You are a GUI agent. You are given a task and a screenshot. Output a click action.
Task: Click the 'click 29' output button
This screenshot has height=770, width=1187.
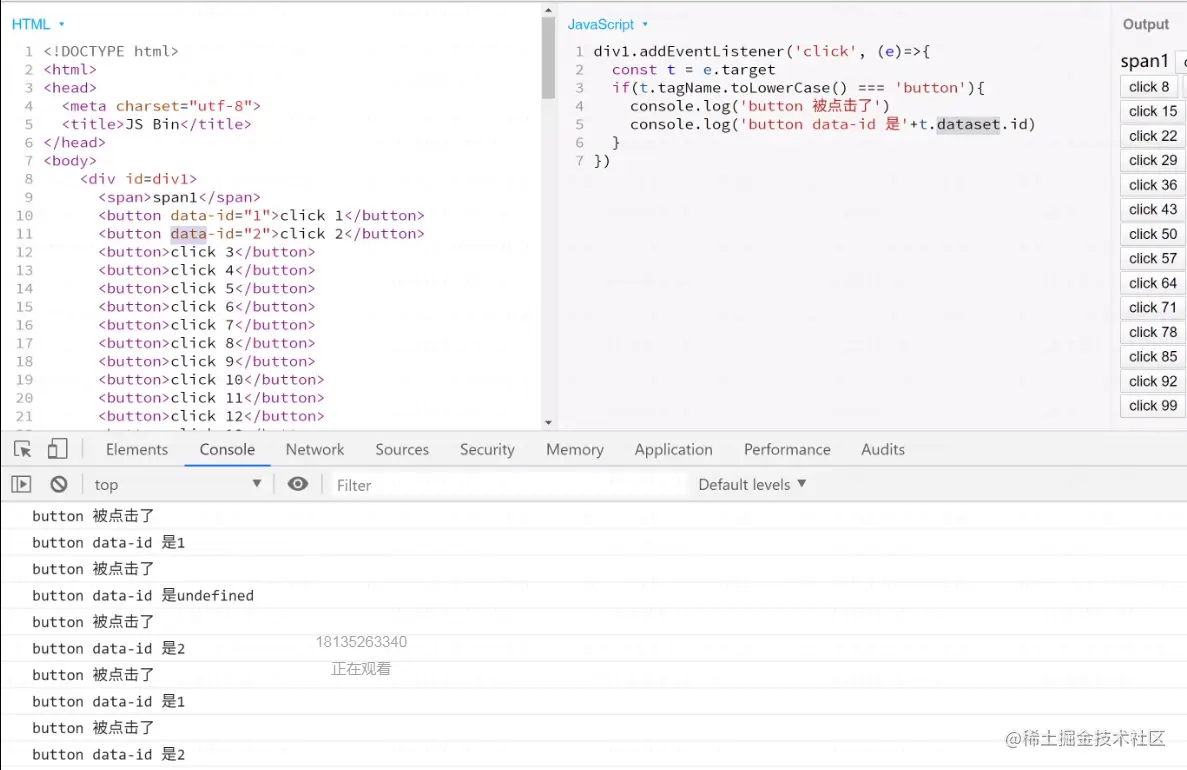tap(1152, 160)
